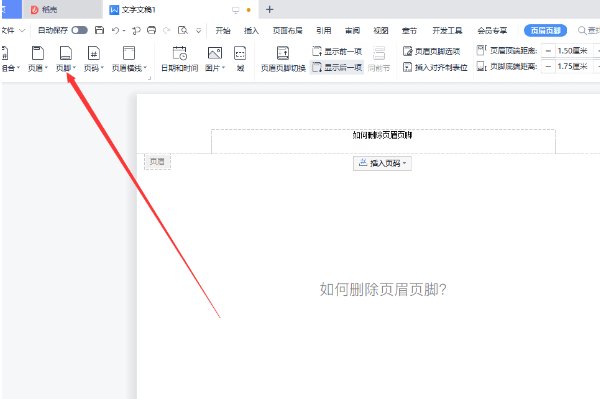Click the save disk icon

pyautogui.click(x=99, y=30)
